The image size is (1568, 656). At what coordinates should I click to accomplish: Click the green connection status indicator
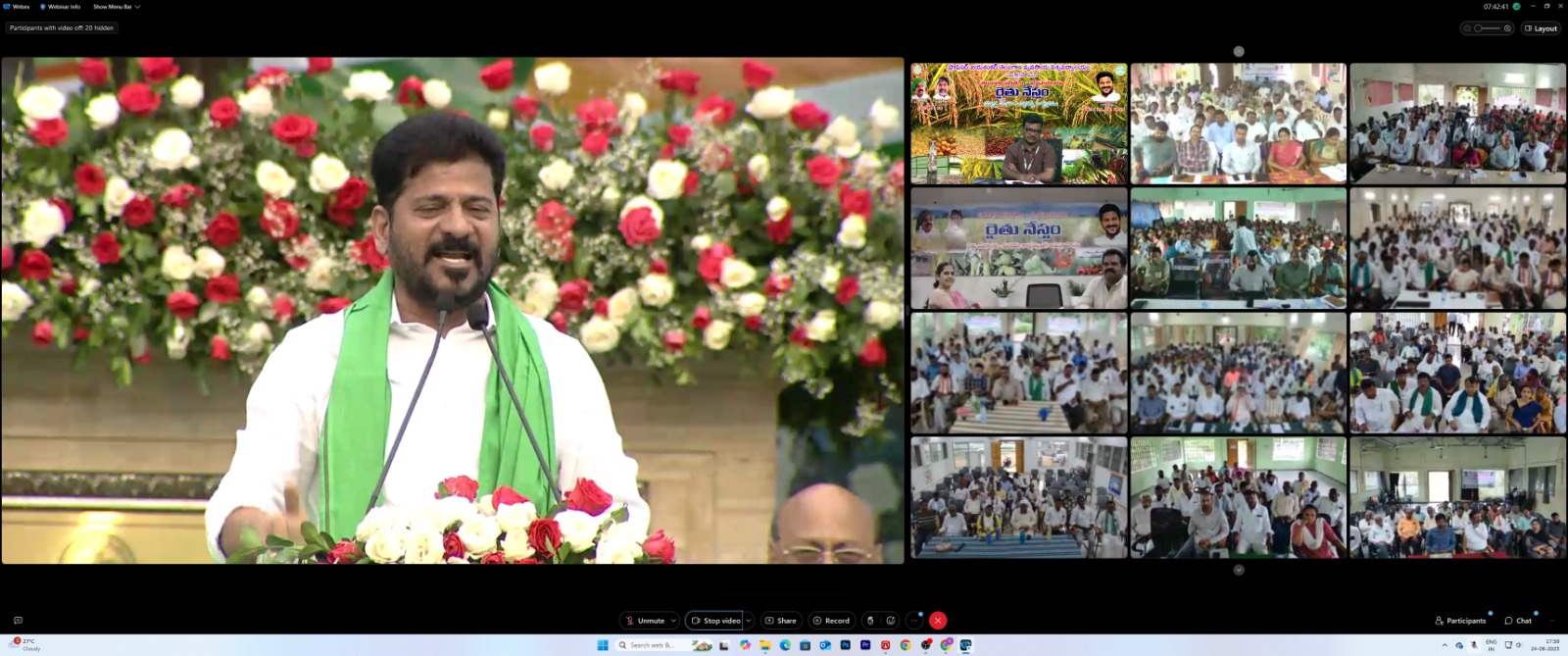(1516, 6)
